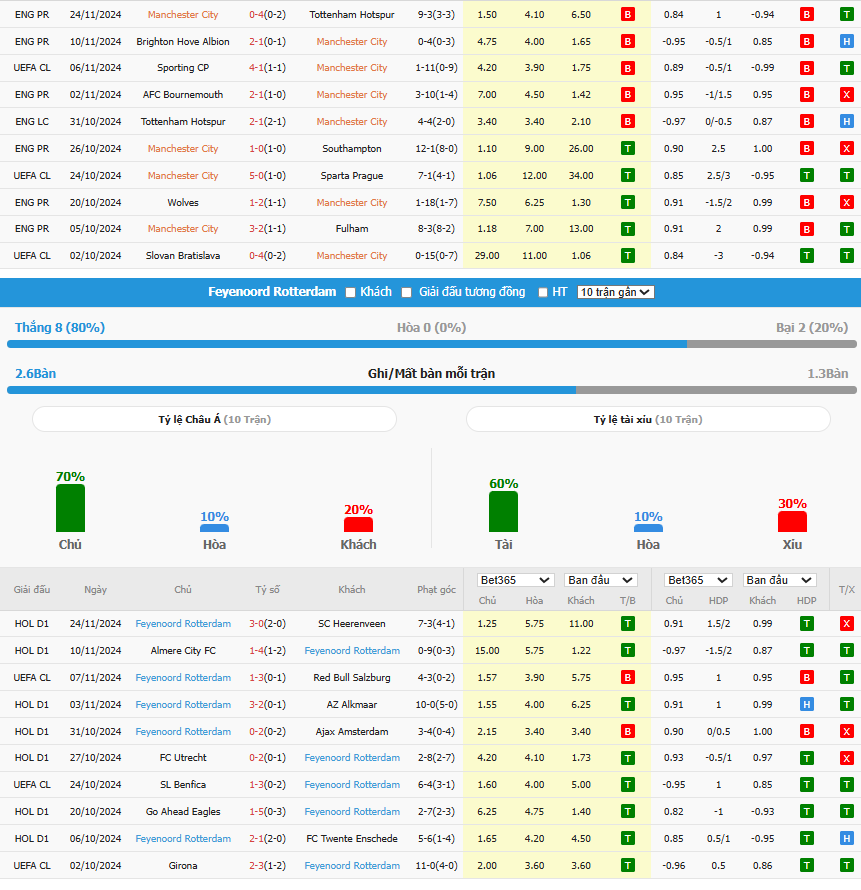
Task: Click the blue H badge in the AZ Alkmaar row
Action: point(807,704)
